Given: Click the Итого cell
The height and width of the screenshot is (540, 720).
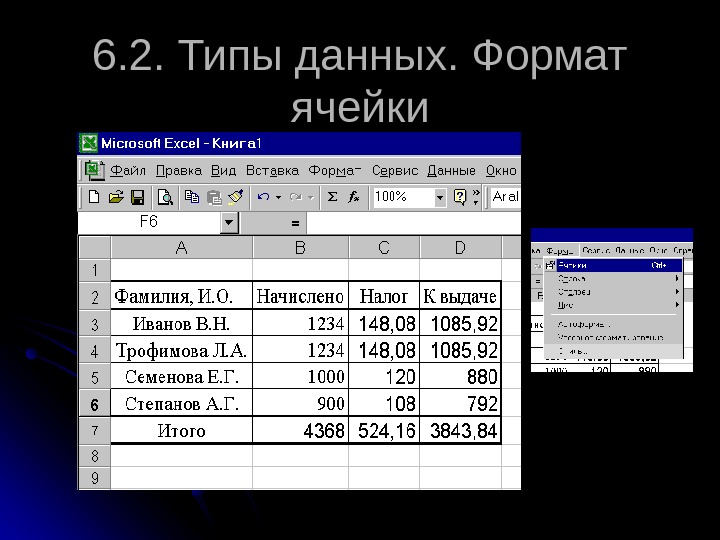Looking at the screenshot, I should [181, 431].
